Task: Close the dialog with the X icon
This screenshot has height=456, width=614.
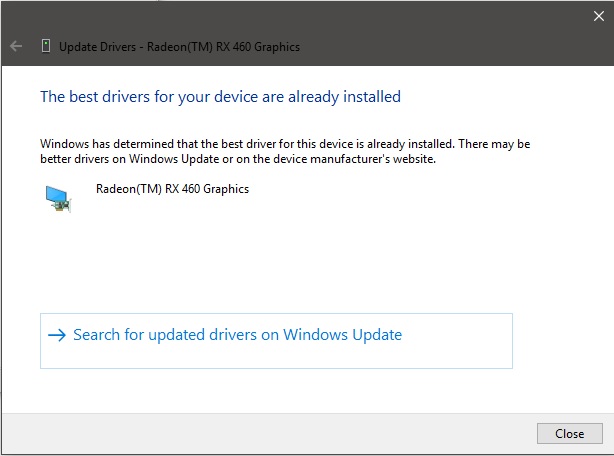Action: (x=598, y=16)
